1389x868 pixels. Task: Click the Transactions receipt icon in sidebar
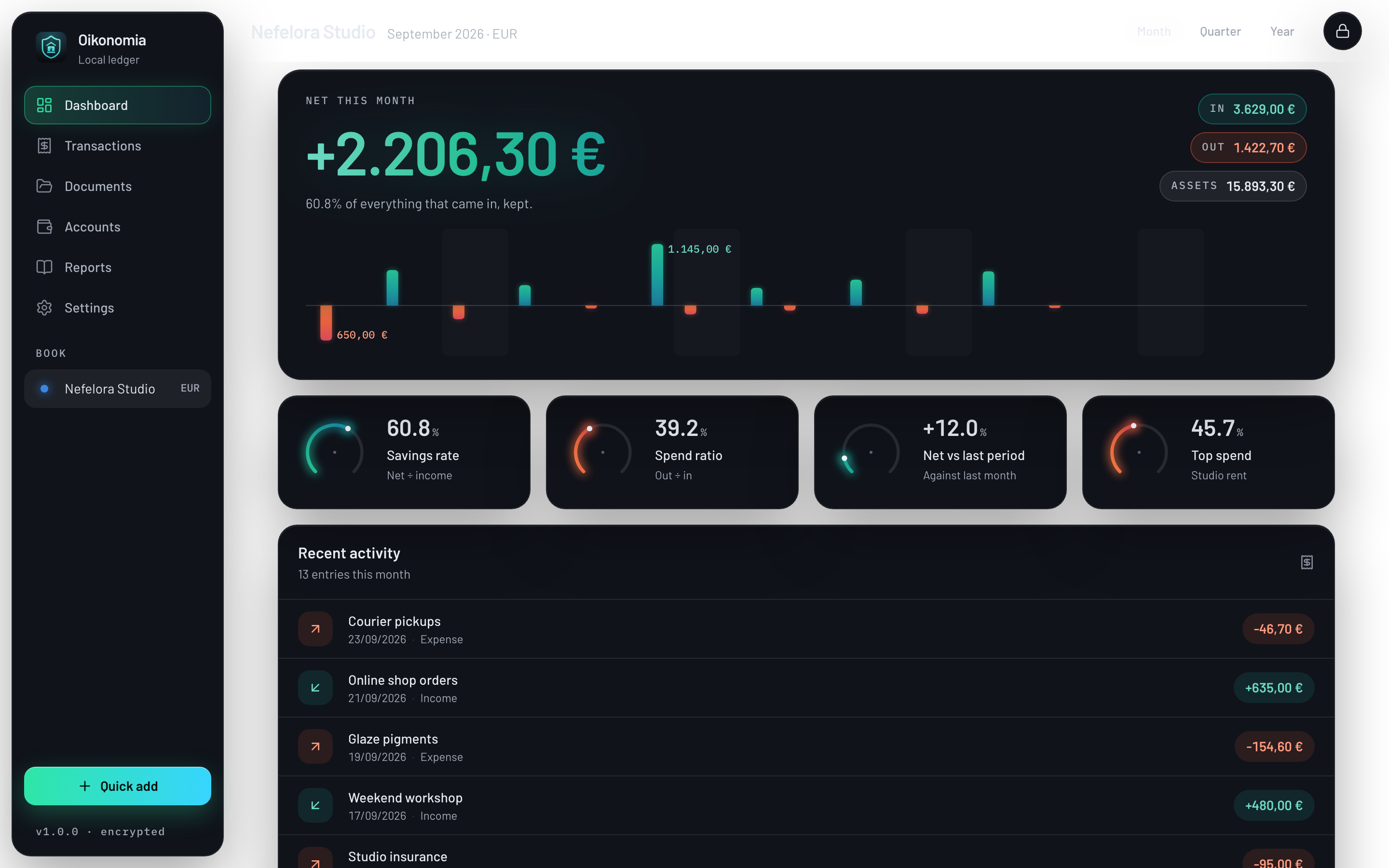click(44, 146)
